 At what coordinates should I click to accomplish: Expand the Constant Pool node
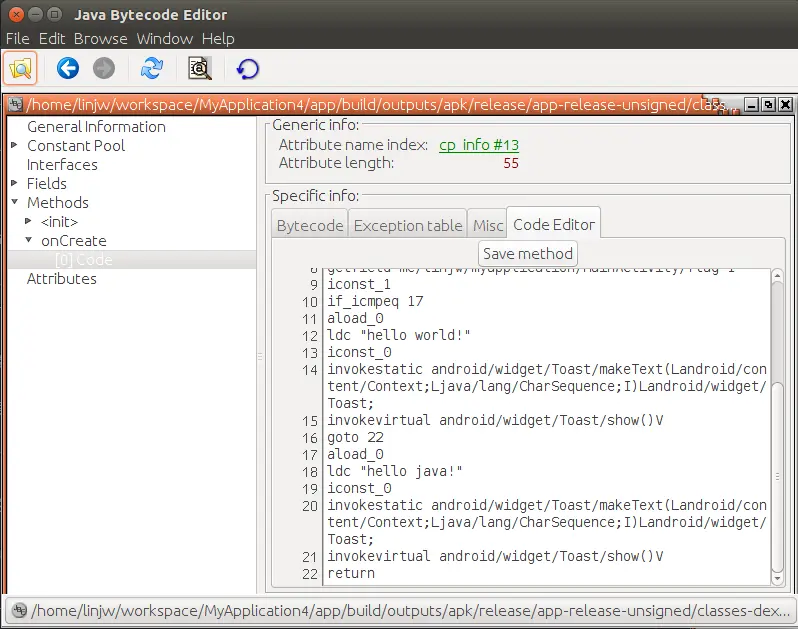[x=14, y=145]
